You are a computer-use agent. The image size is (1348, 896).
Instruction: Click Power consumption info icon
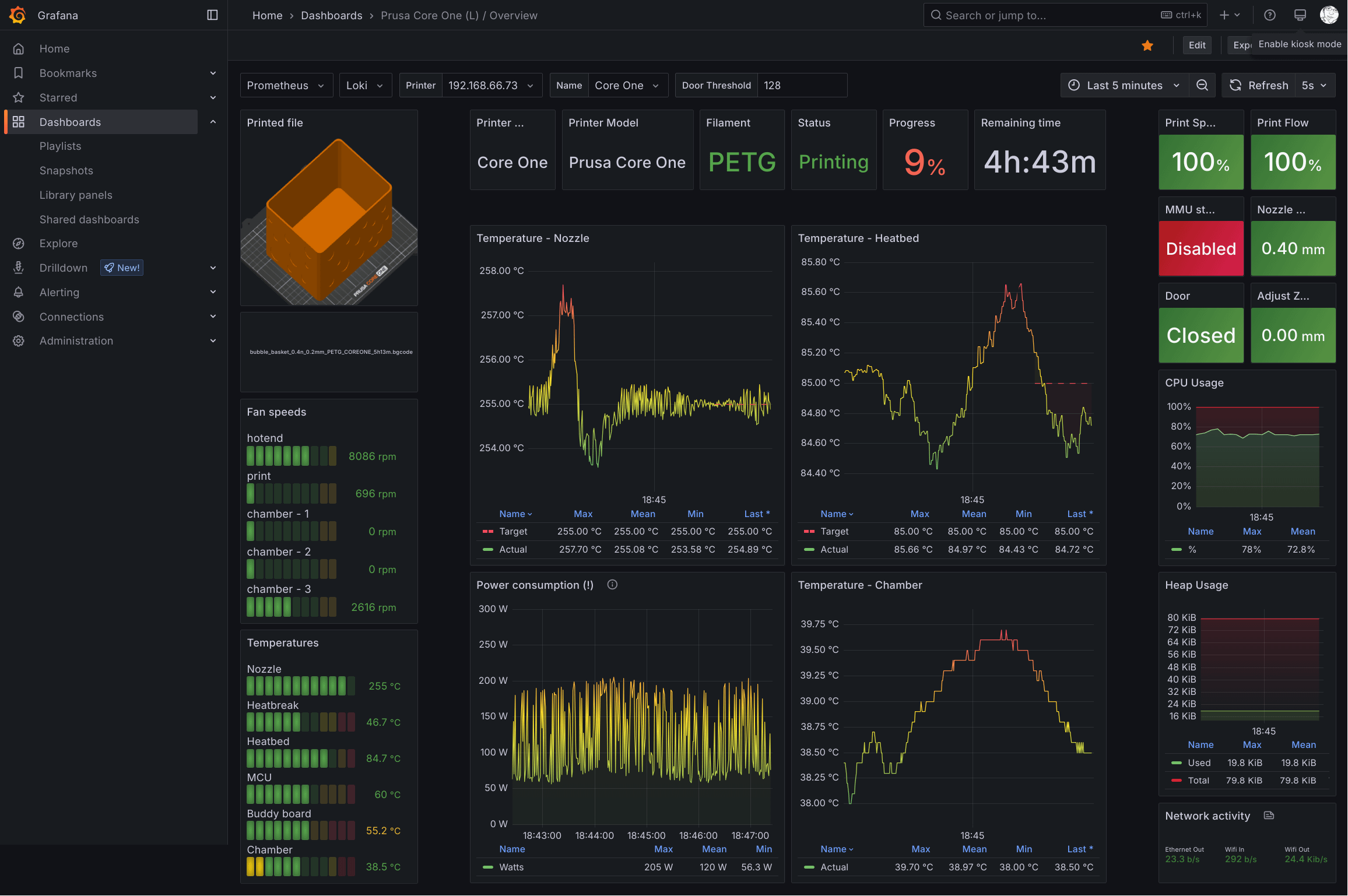(x=612, y=585)
